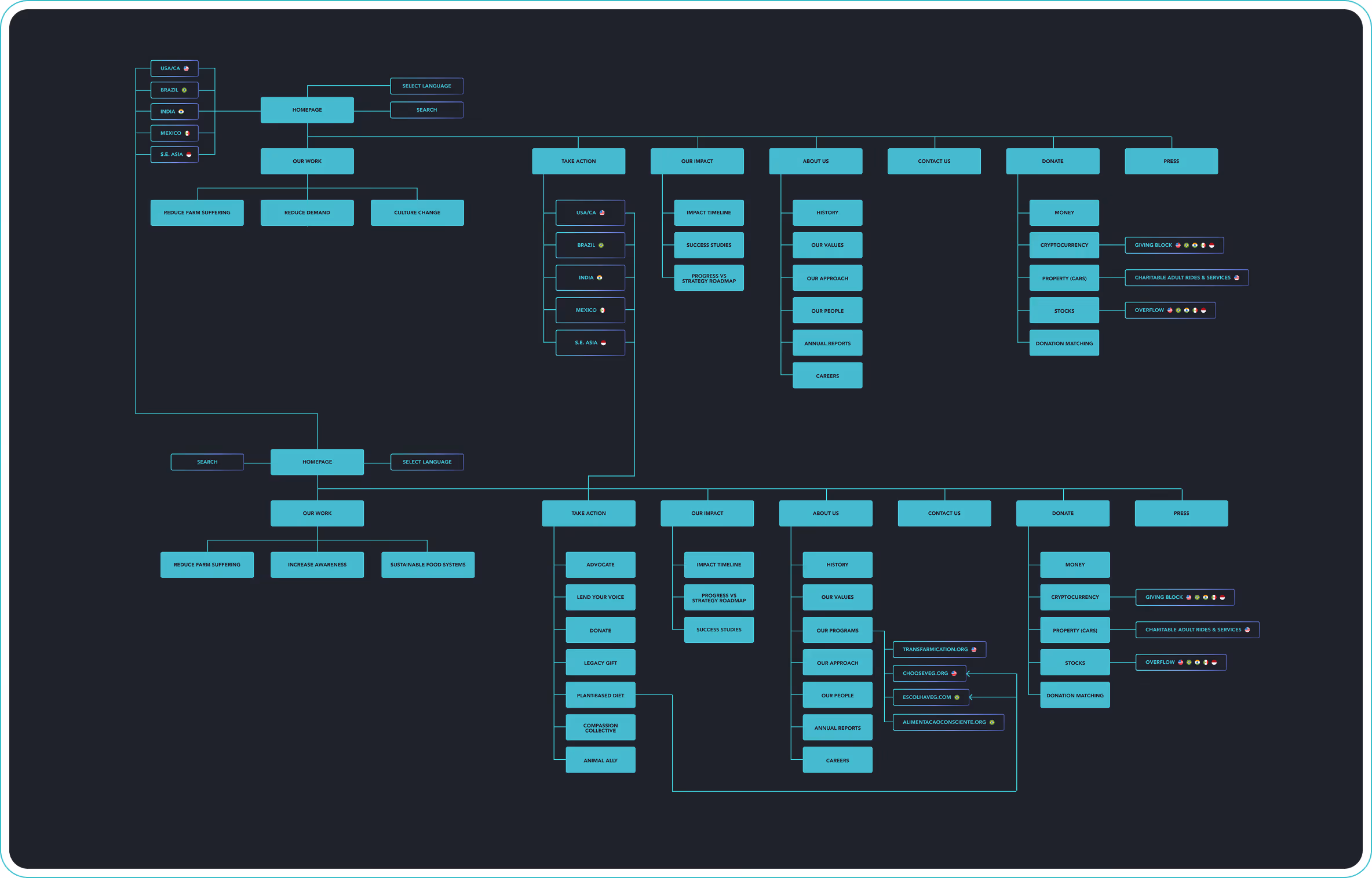Select the USA/CA box beside the top Homepage

click(174, 68)
